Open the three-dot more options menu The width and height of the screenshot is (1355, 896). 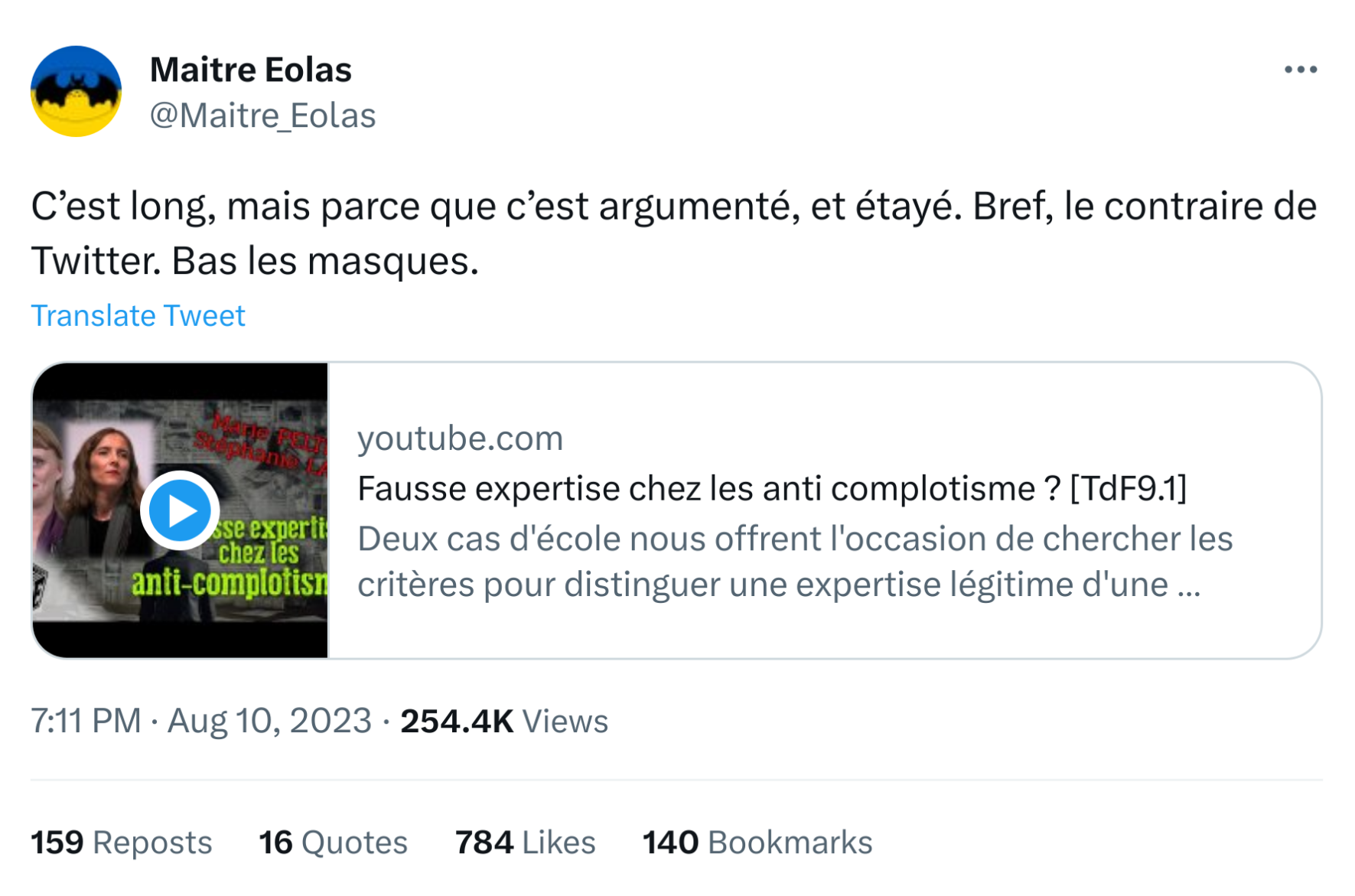[x=1300, y=70]
